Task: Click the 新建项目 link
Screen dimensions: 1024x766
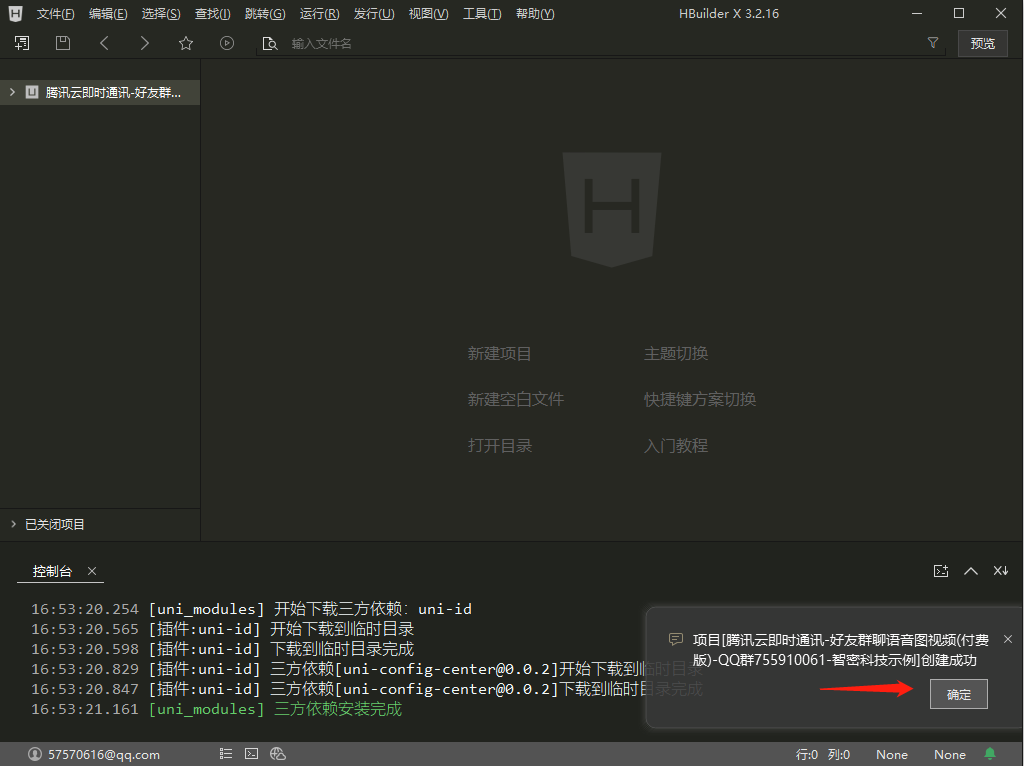Action: tap(500, 353)
